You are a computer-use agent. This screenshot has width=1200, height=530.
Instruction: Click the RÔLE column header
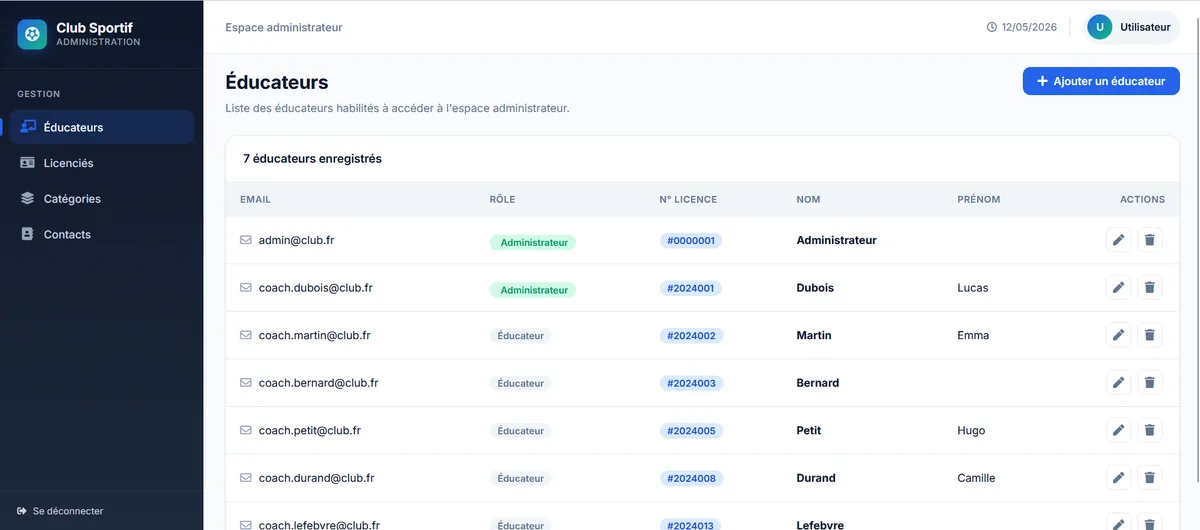(x=503, y=200)
